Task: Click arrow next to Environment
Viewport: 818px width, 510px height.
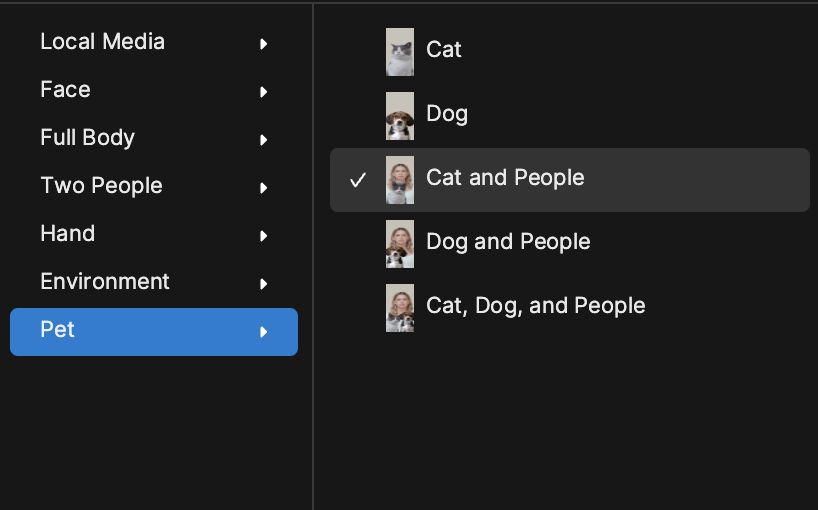Action: [263, 284]
